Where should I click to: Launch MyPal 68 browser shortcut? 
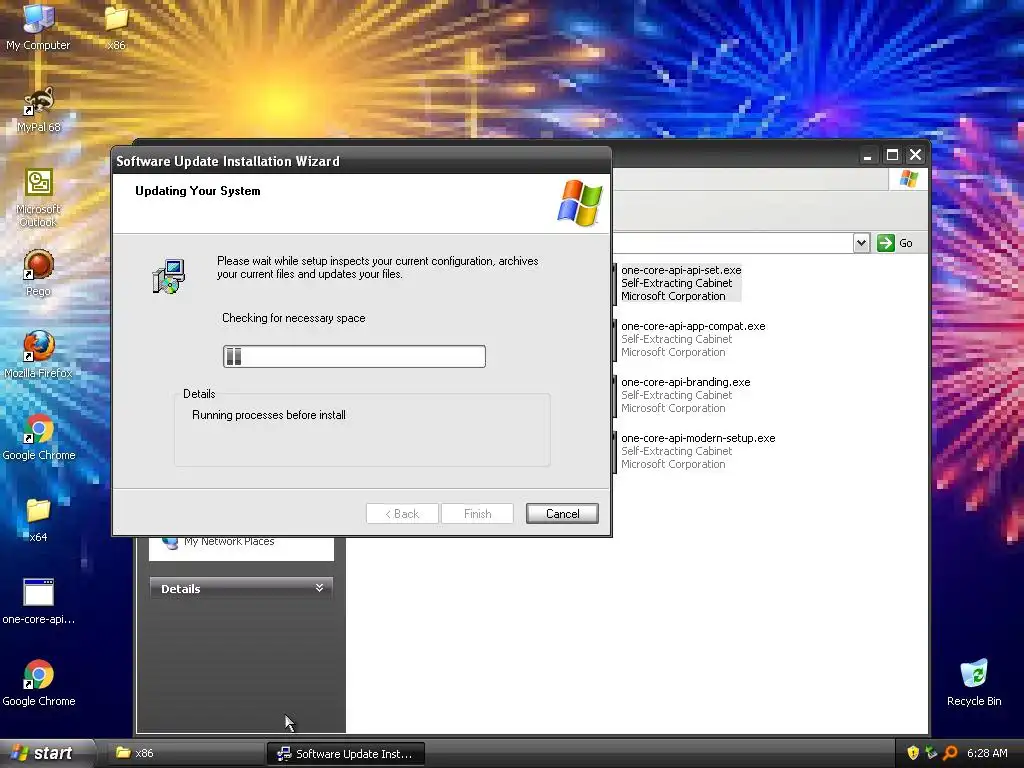coord(38,109)
